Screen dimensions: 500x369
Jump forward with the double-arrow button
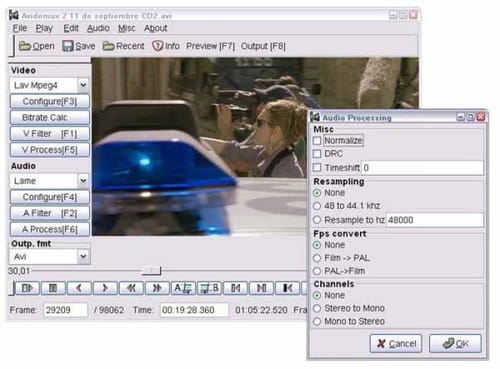157,288
